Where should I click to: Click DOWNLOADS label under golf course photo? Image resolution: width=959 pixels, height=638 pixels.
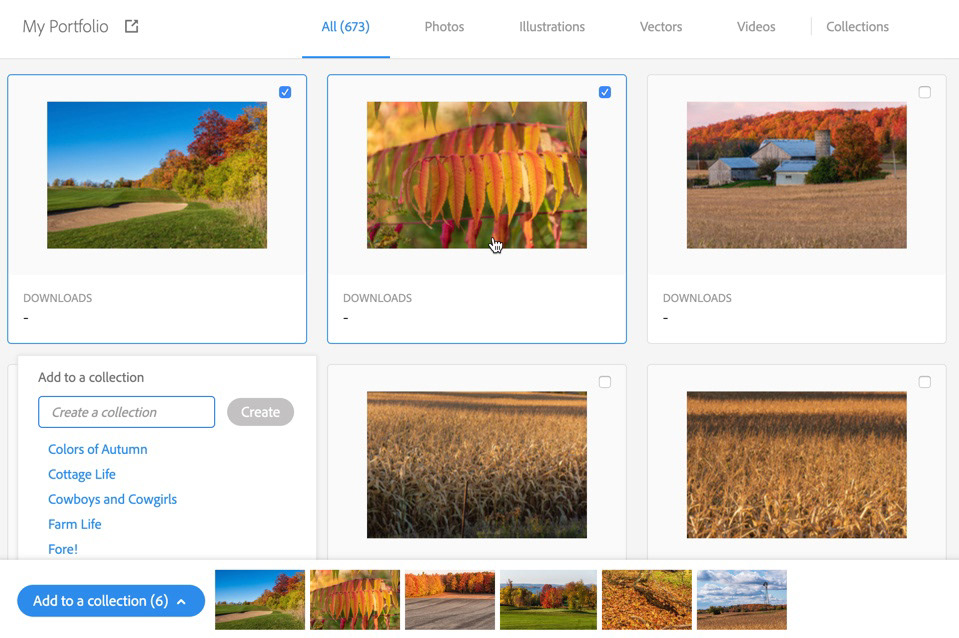pos(57,299)
